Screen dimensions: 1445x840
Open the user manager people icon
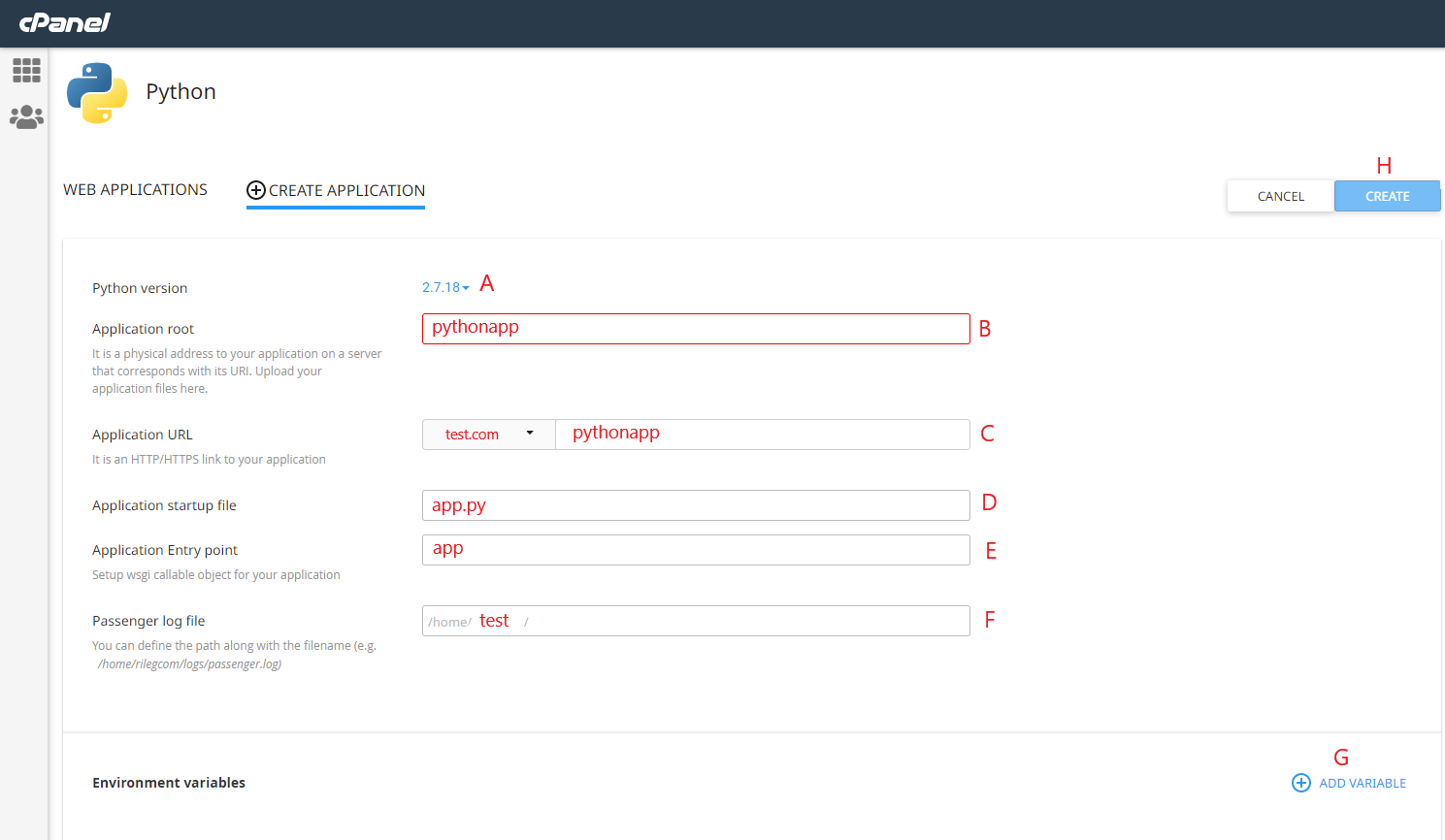coord(26,117)
